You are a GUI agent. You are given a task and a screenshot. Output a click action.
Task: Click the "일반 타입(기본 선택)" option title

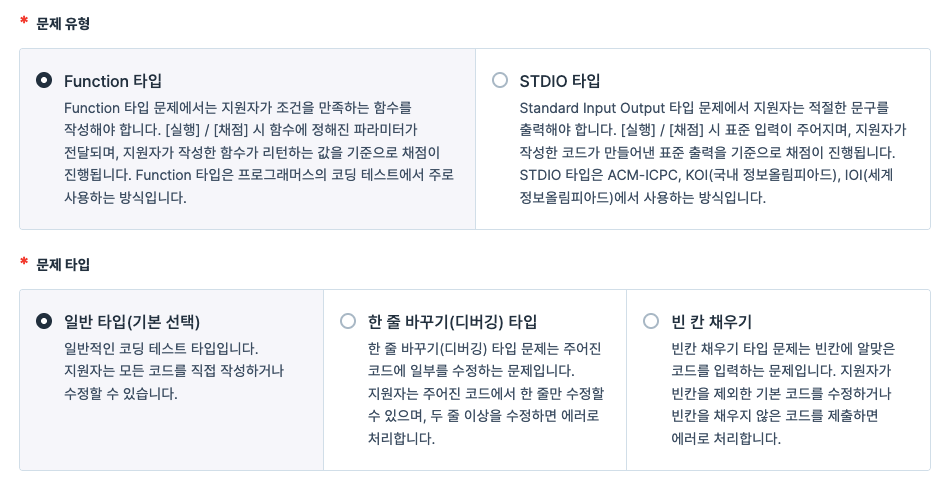[132, 322]
